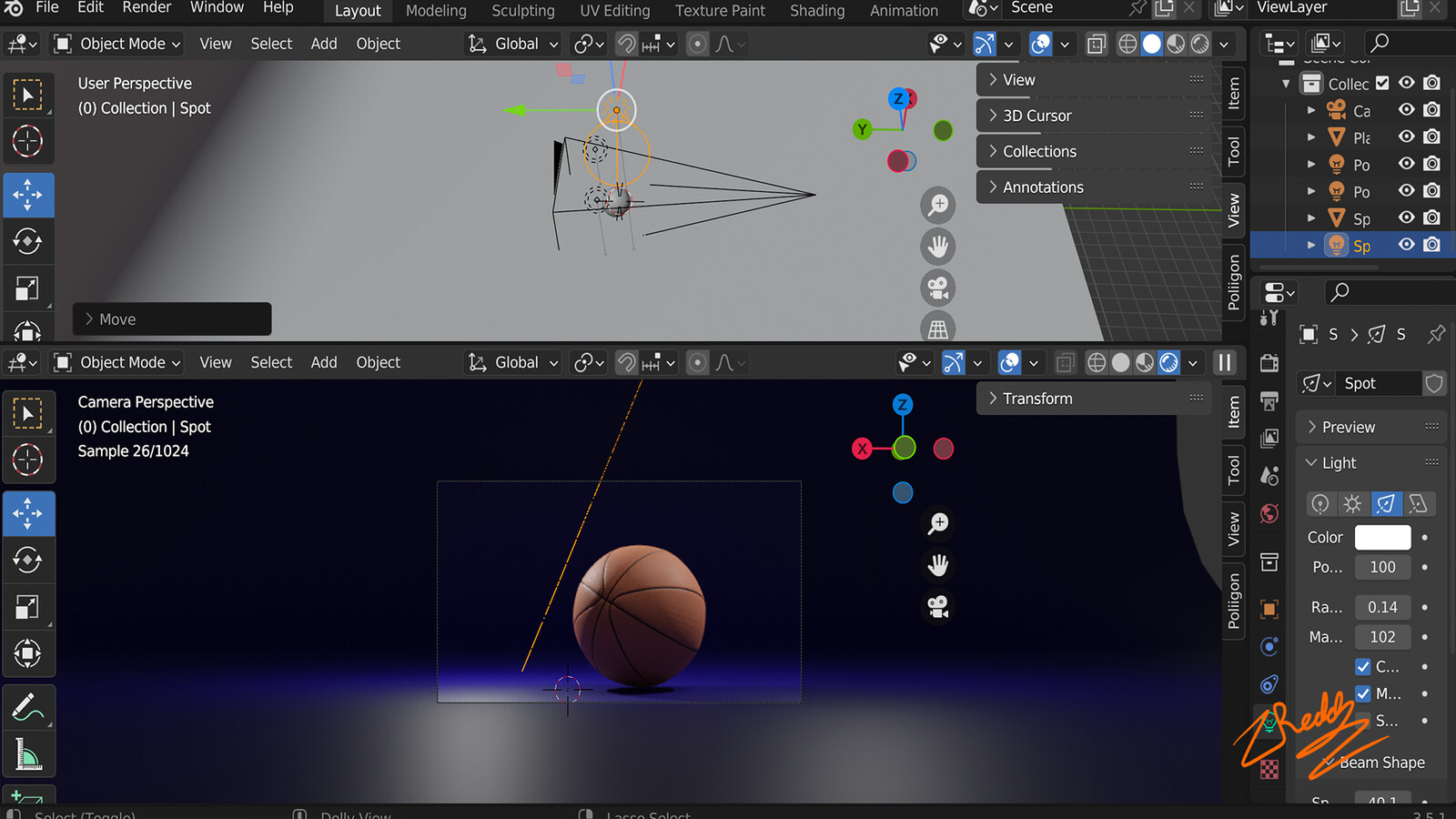The width and height of the screenshot is (1456, 819).
Task: Expand the Preview panel in properties
Action: tap(1372, 427)
